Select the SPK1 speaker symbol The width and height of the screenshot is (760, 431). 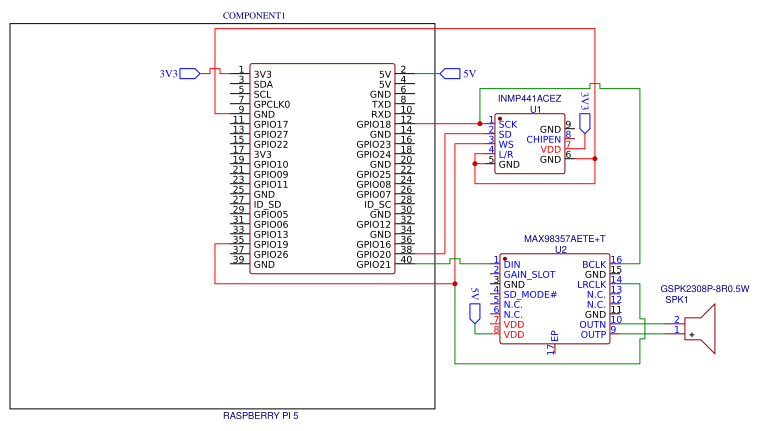700,329
